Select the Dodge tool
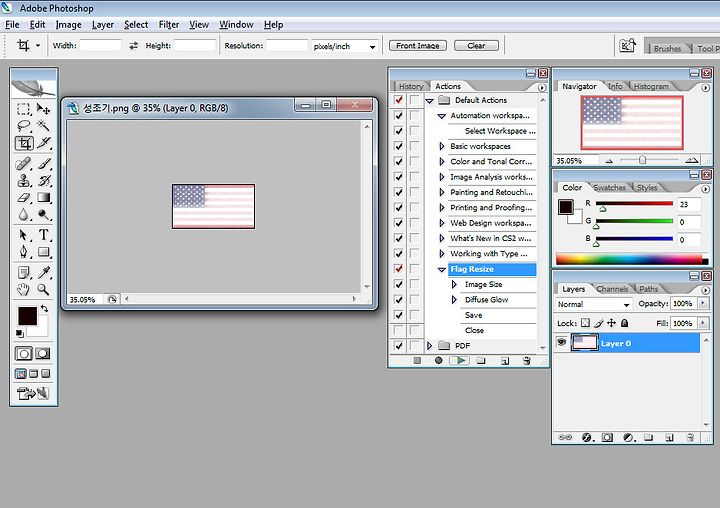The image size is (720, 508). tap(44, 214)
